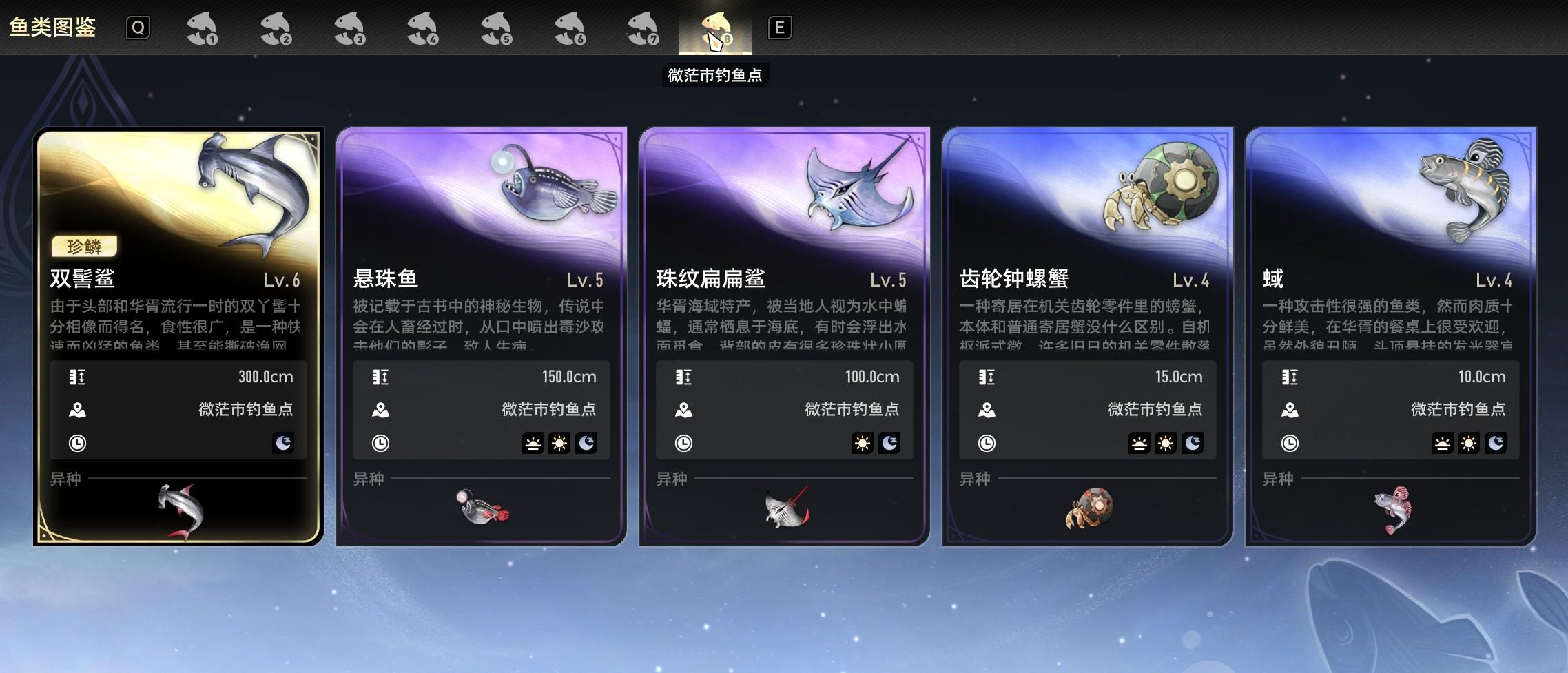Click the sunrise time icon on 悬珠鱼 card

[x=533, y=443]
